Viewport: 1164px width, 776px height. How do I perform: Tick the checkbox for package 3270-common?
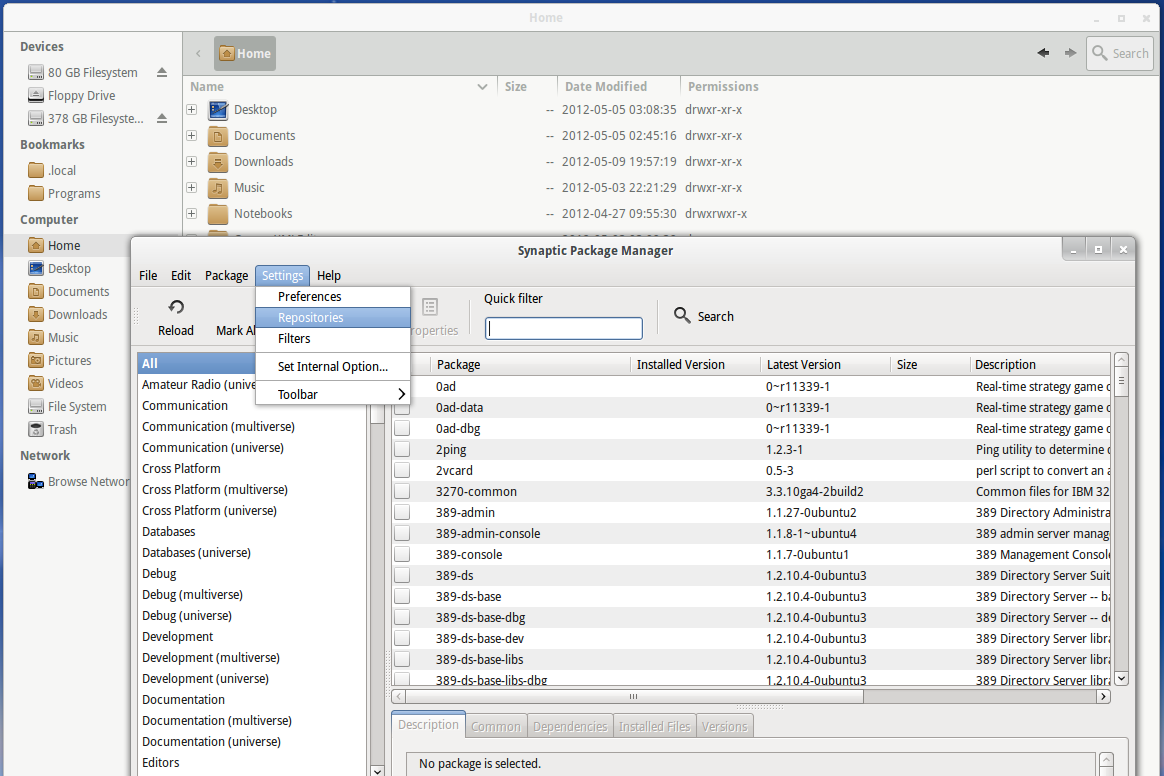[x=402, y=492]
